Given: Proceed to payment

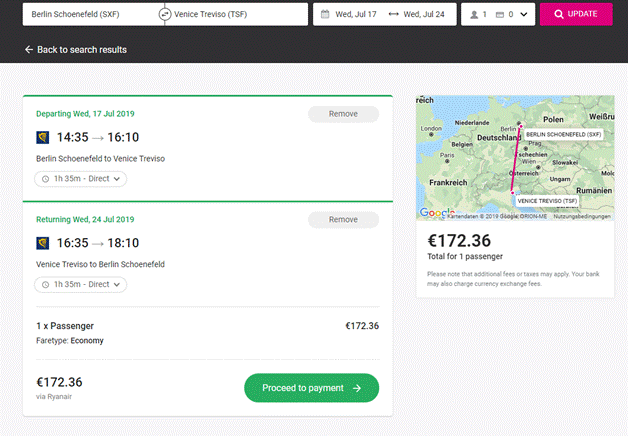Looking at the screenshot, I should point(312,388).
